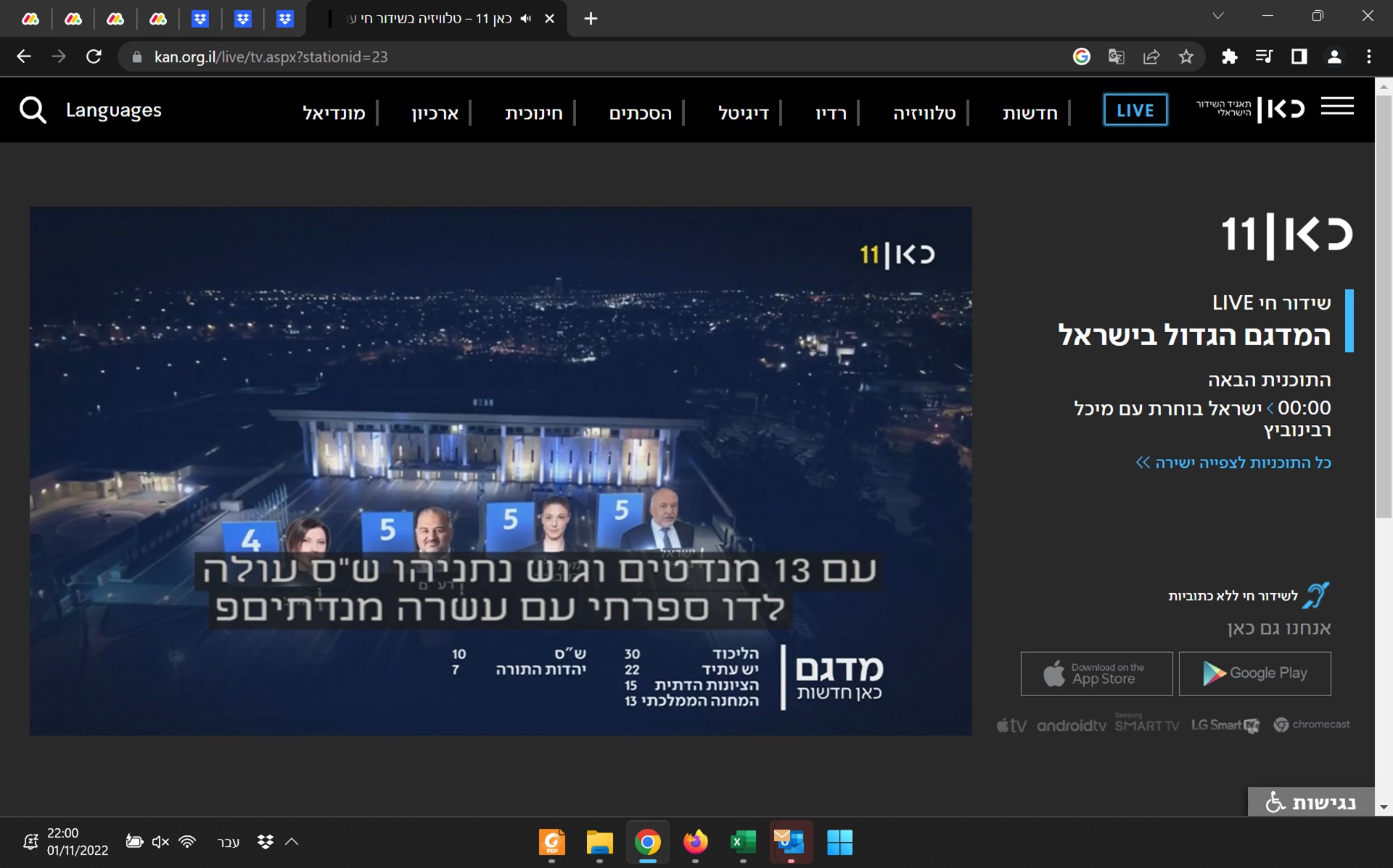Open Outlook from the taskbar
This screenshot has height=868, width=1393.
pos(790,843)
